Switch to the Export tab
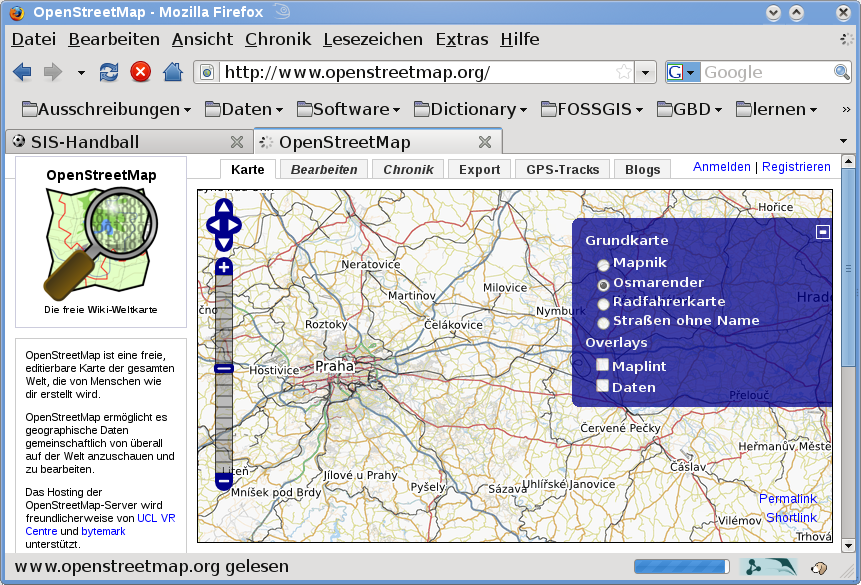 pos(479,170)
